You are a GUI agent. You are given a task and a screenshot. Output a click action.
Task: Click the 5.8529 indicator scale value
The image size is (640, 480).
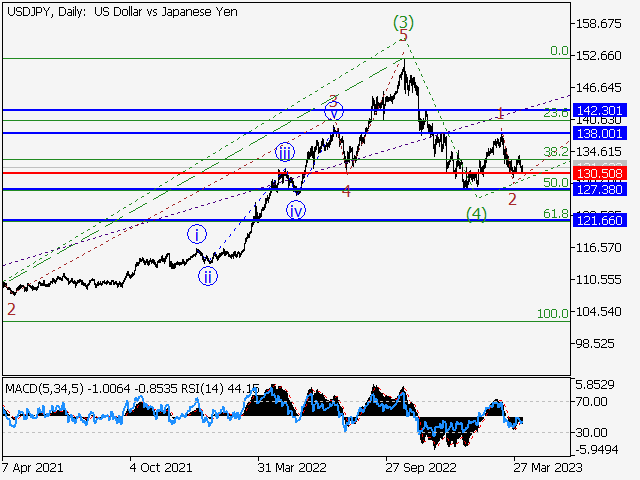pyautogui.click(x=595, y=384)
